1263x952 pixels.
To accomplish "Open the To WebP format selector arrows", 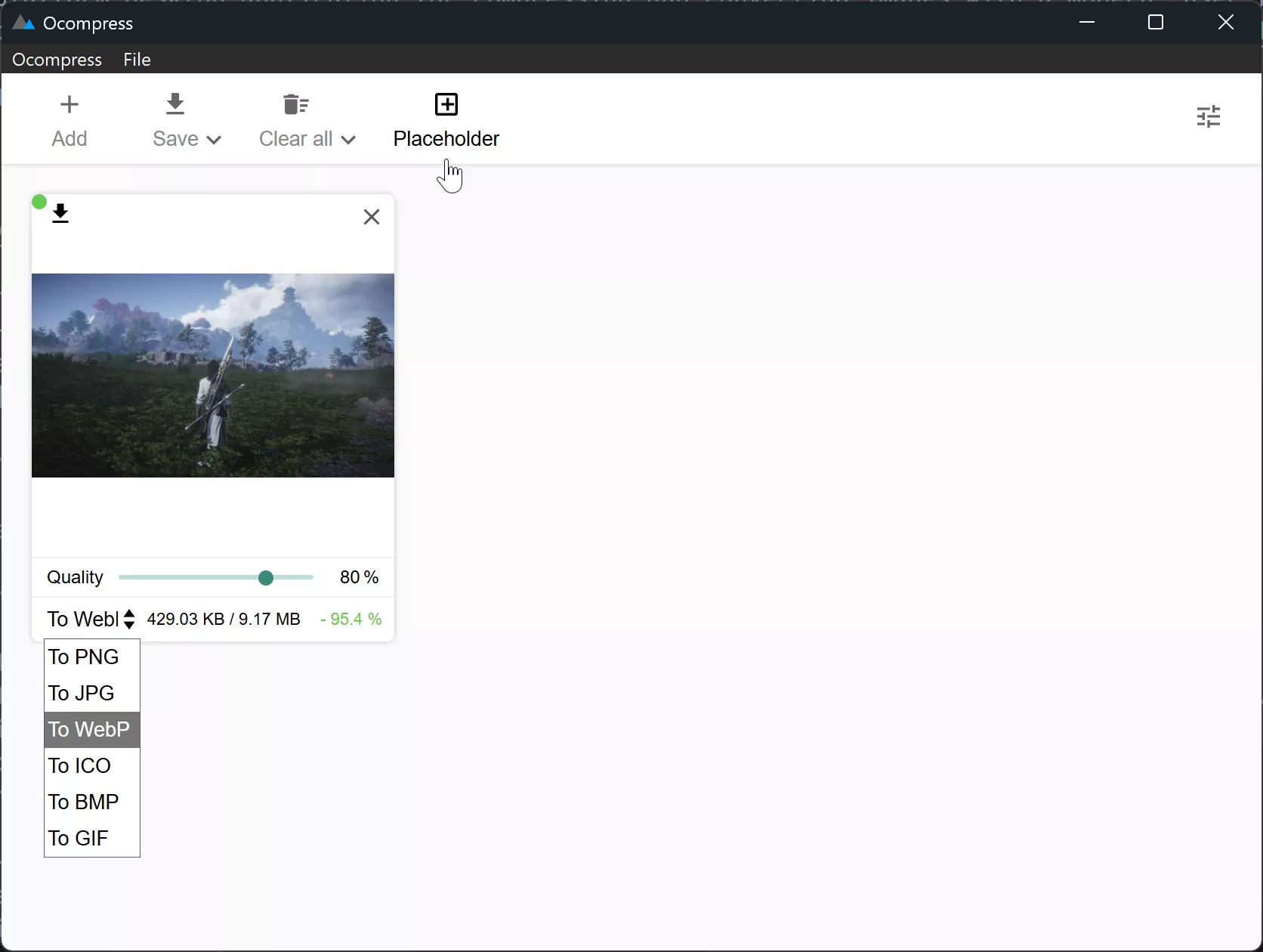I will click(x=130, y=618).
